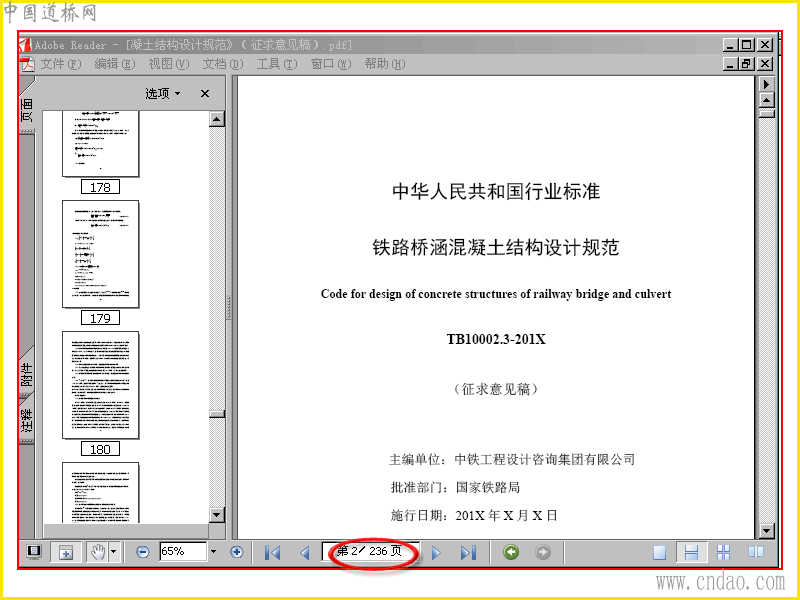Image resolution: width=800 pixels, height=600 pixels.
Task: Go to next page arrow
Action: click(436, 552)
